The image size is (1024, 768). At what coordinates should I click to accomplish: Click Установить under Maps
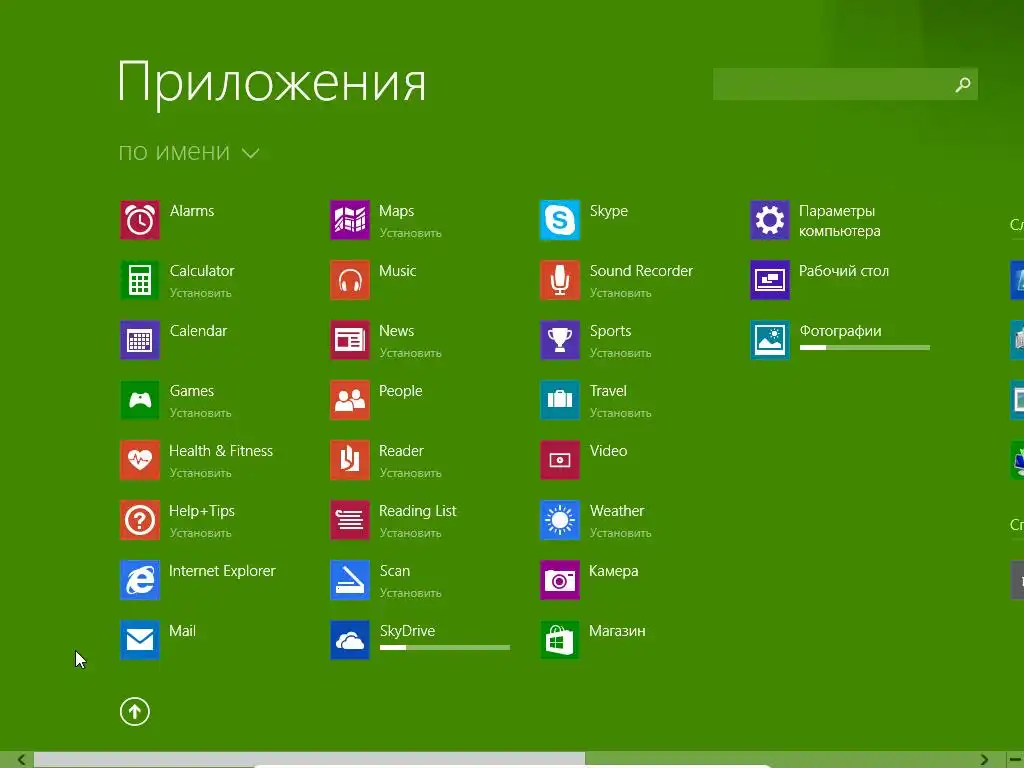click(x=411, y=233)
